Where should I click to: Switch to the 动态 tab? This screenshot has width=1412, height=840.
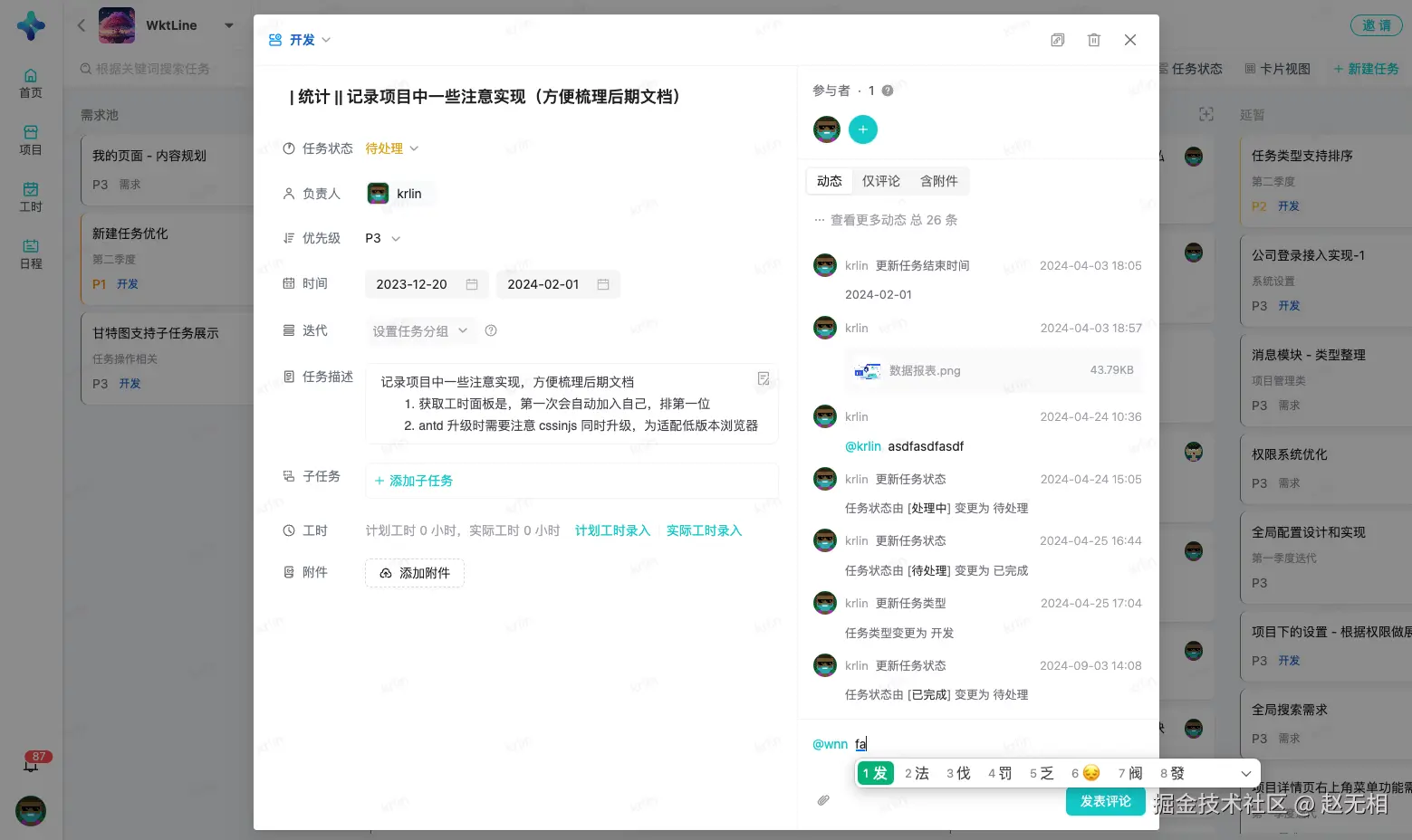pos(829,181)
